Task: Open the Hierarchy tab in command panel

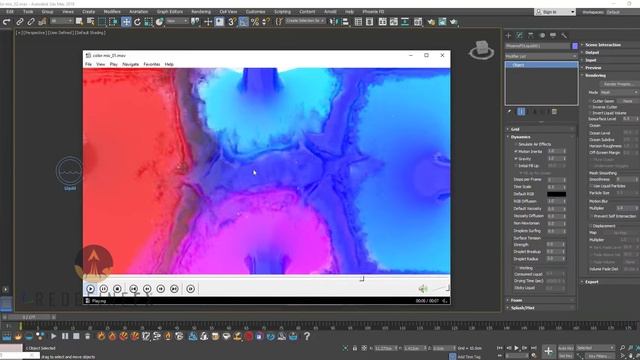Action: click(531, 36)
